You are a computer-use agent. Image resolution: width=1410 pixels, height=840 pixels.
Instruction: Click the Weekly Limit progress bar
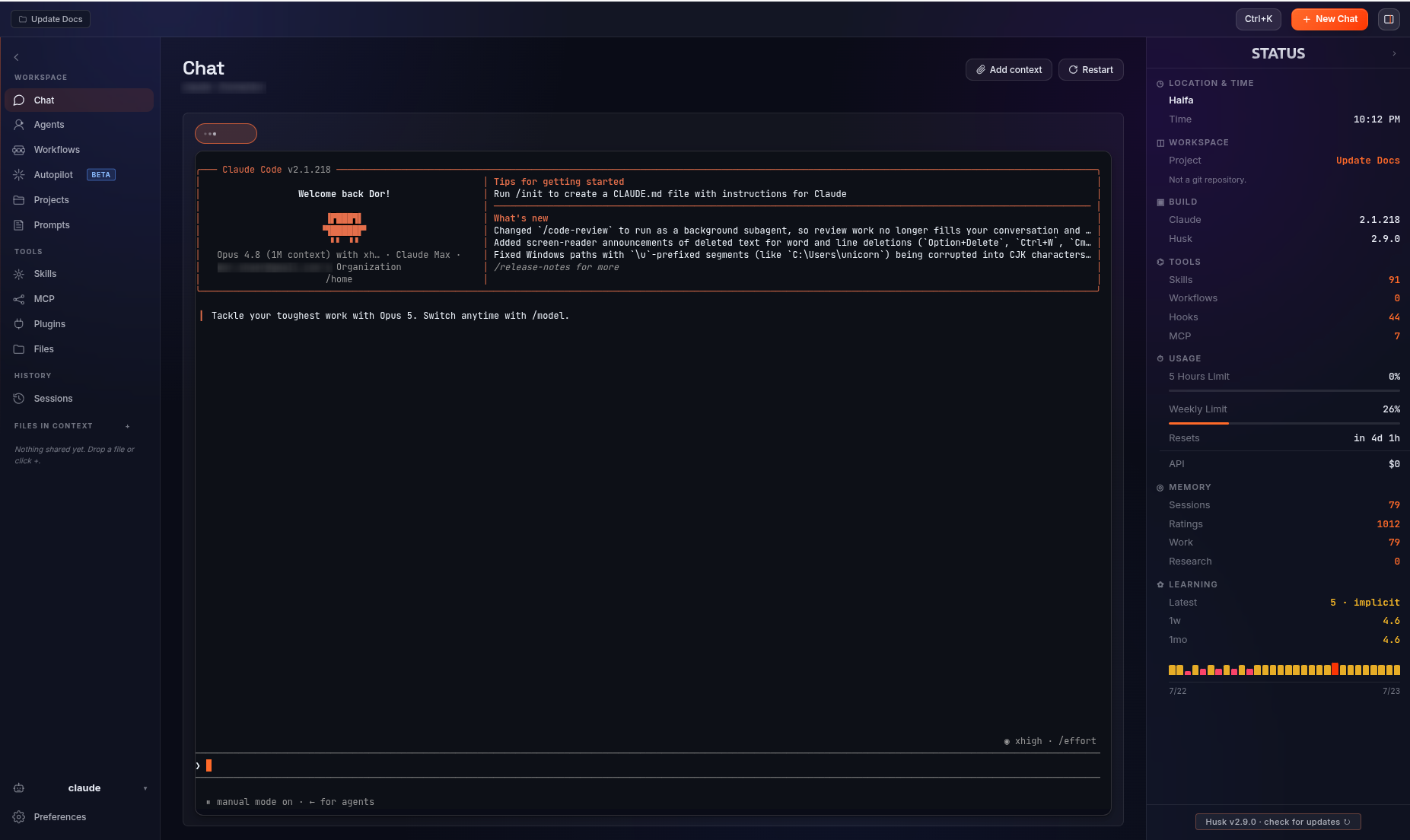tap(1284, 423)
